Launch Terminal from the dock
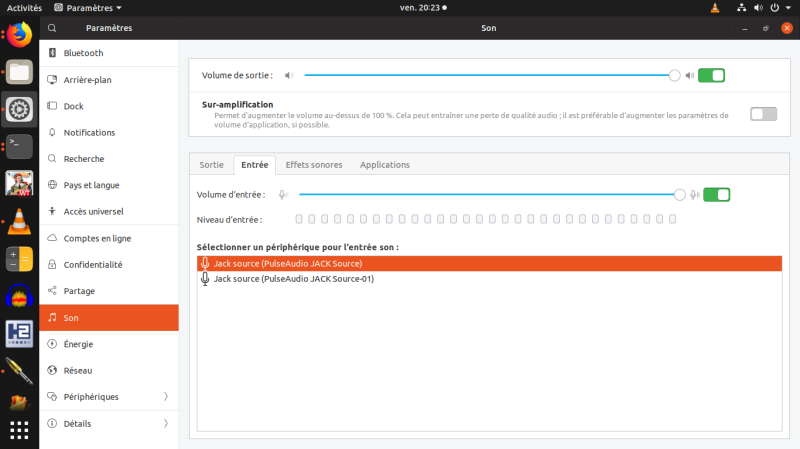 point(19,146)
